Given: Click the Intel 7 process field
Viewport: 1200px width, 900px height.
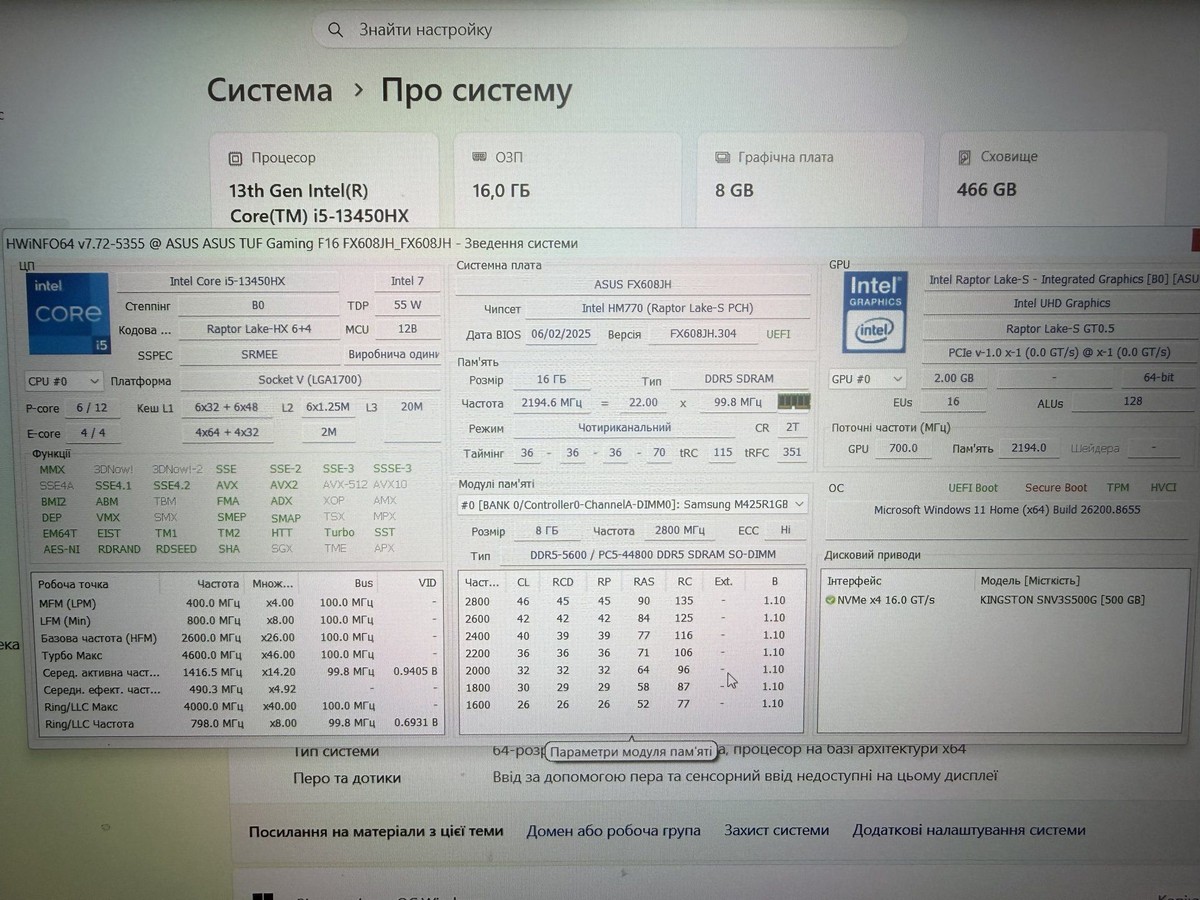Looking at the screenshot, I should (407, 282).
